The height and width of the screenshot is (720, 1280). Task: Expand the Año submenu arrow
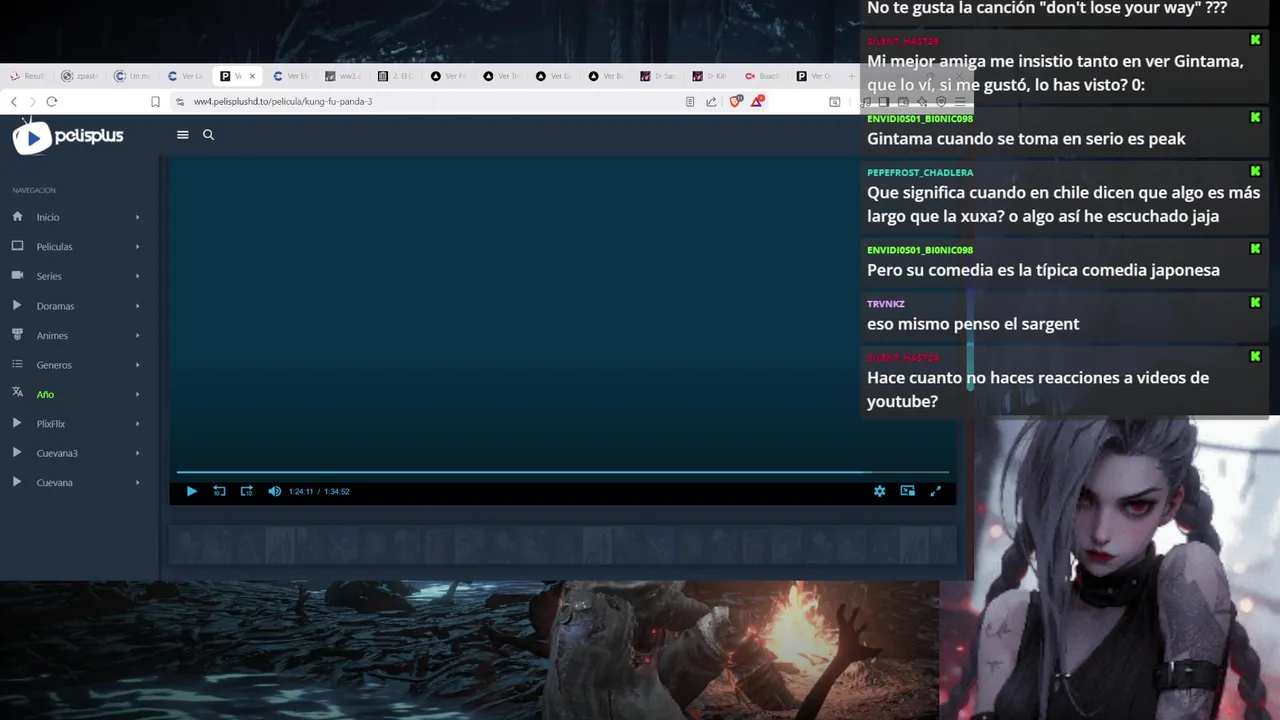[137, 394]
